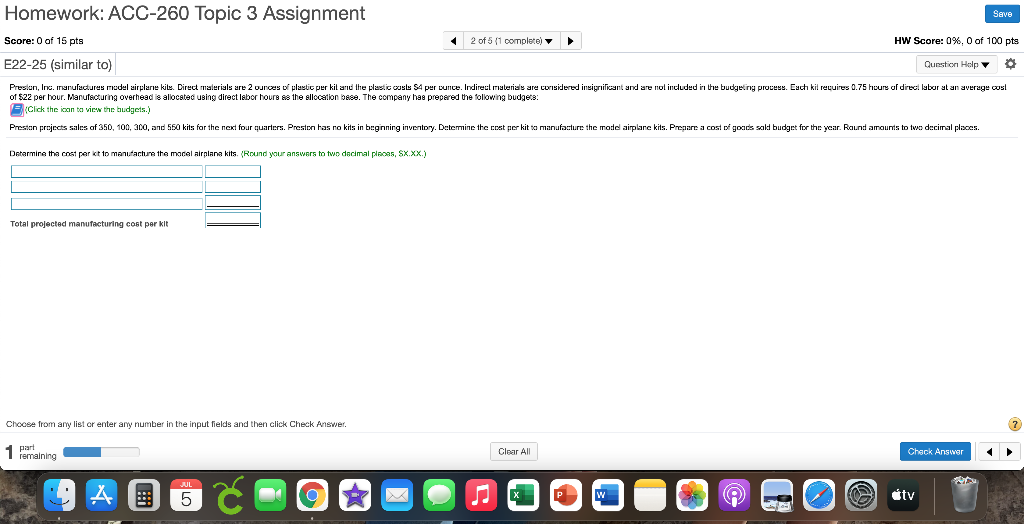The width and height of the screenshot is (1024, 524).
Task: Open Mail from the dock
Action: (x=397, y=495)
